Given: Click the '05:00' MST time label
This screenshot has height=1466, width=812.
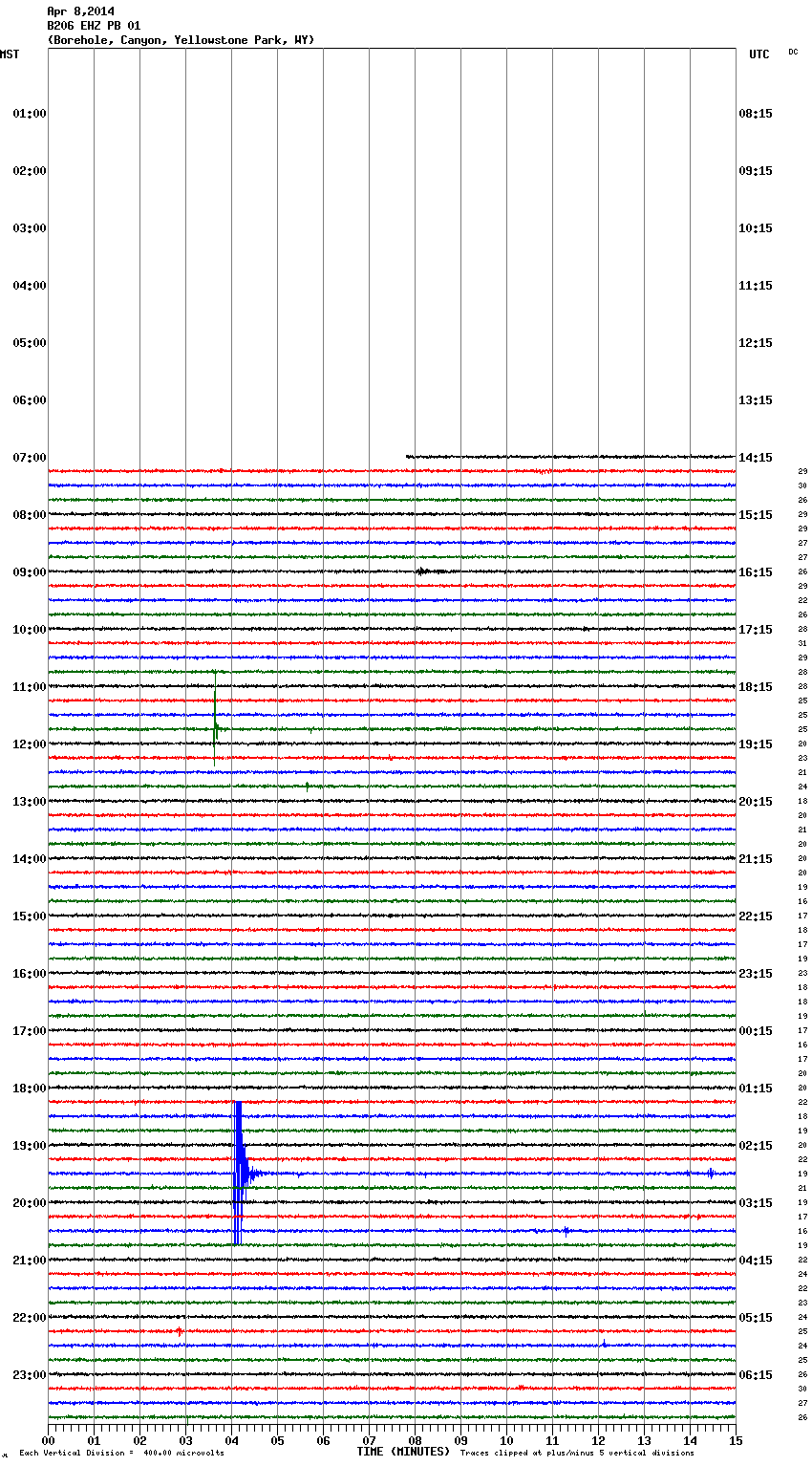Looking at the screenshot, I should 30,343.
